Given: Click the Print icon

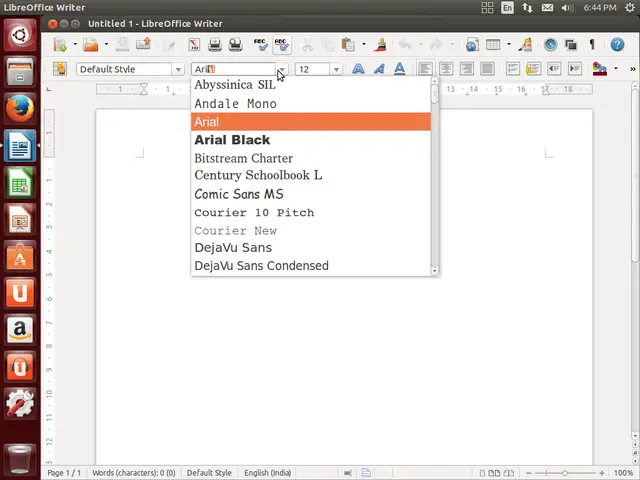Looking at the screenshot, I should pyautogui.click(x=215, y=44).
